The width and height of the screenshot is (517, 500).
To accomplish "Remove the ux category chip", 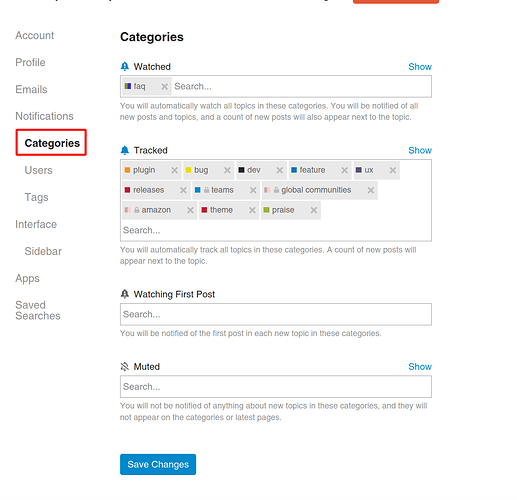I will (x=393, y=170).
